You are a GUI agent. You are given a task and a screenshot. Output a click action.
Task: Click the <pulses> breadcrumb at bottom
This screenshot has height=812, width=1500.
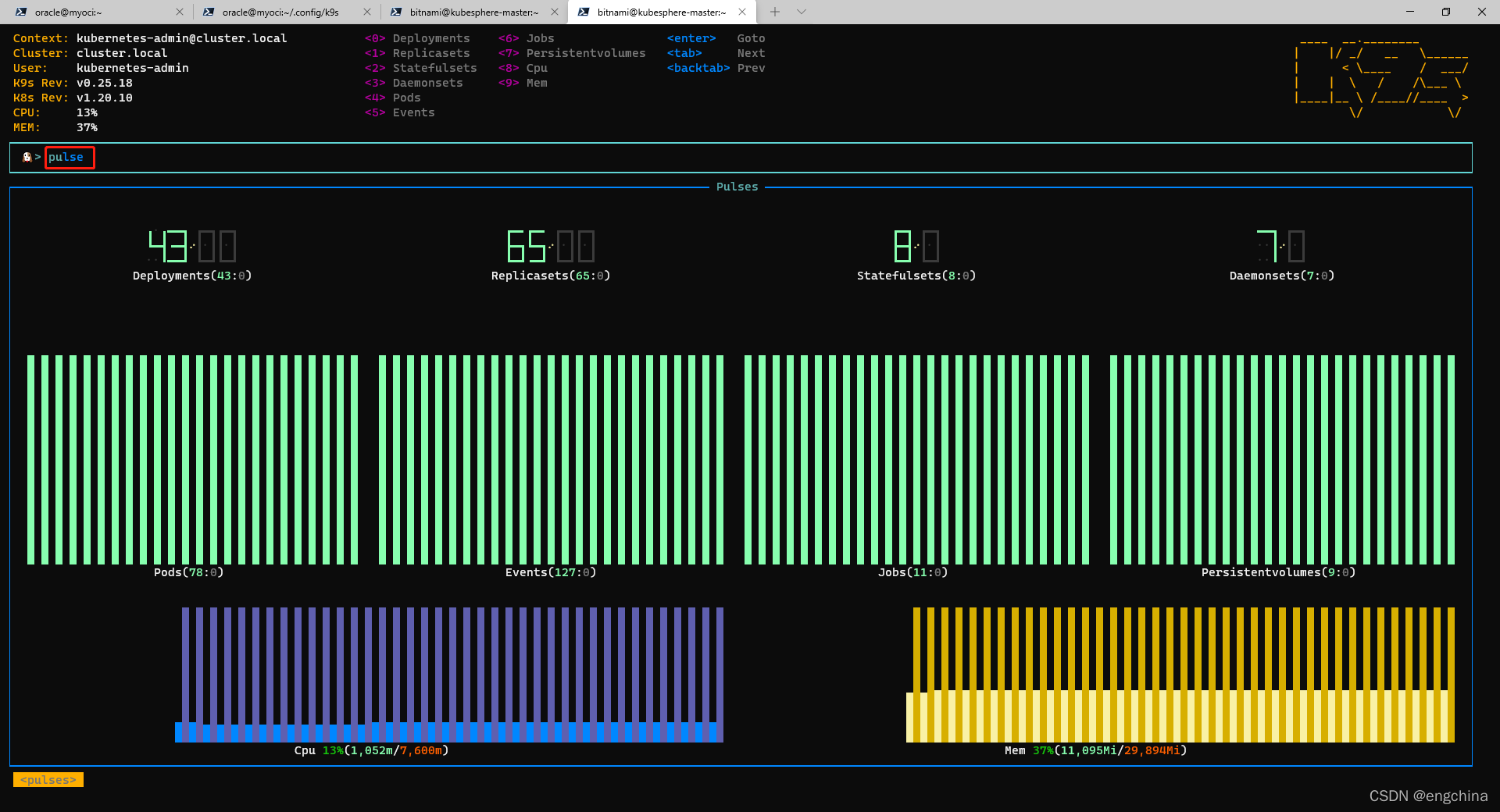point(48,780)
